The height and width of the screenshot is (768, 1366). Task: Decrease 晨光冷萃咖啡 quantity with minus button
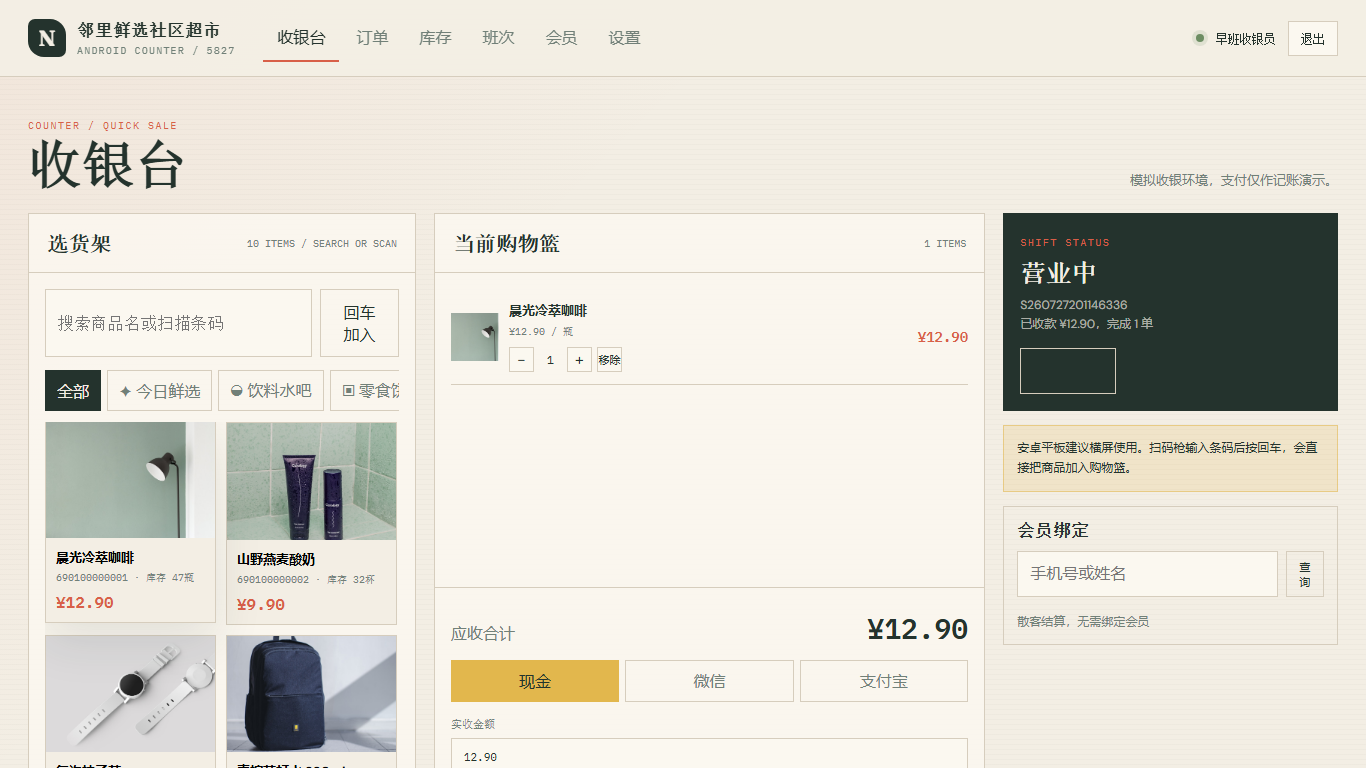(x=521, y=360)
